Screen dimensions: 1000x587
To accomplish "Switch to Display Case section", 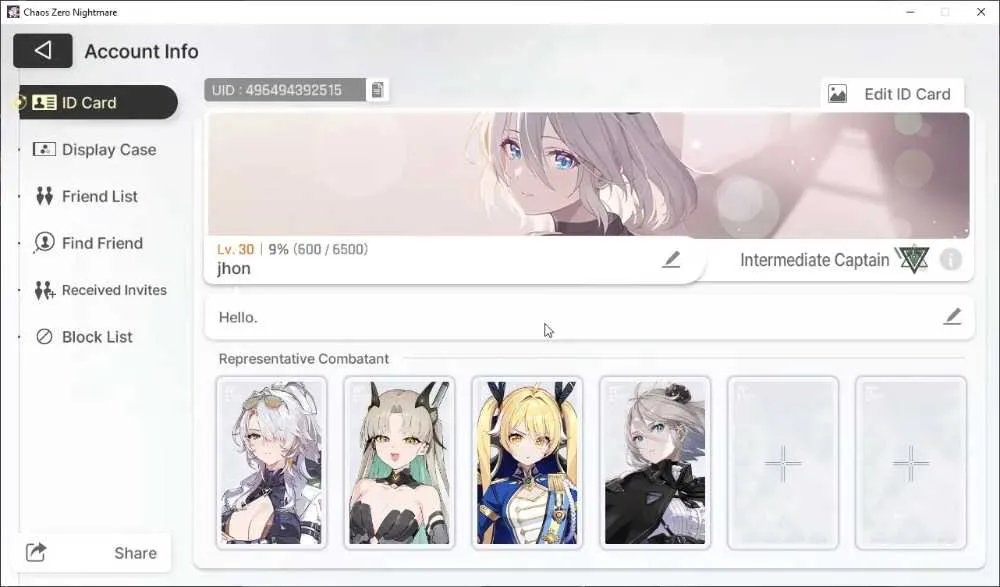I will tap(95, 149).
